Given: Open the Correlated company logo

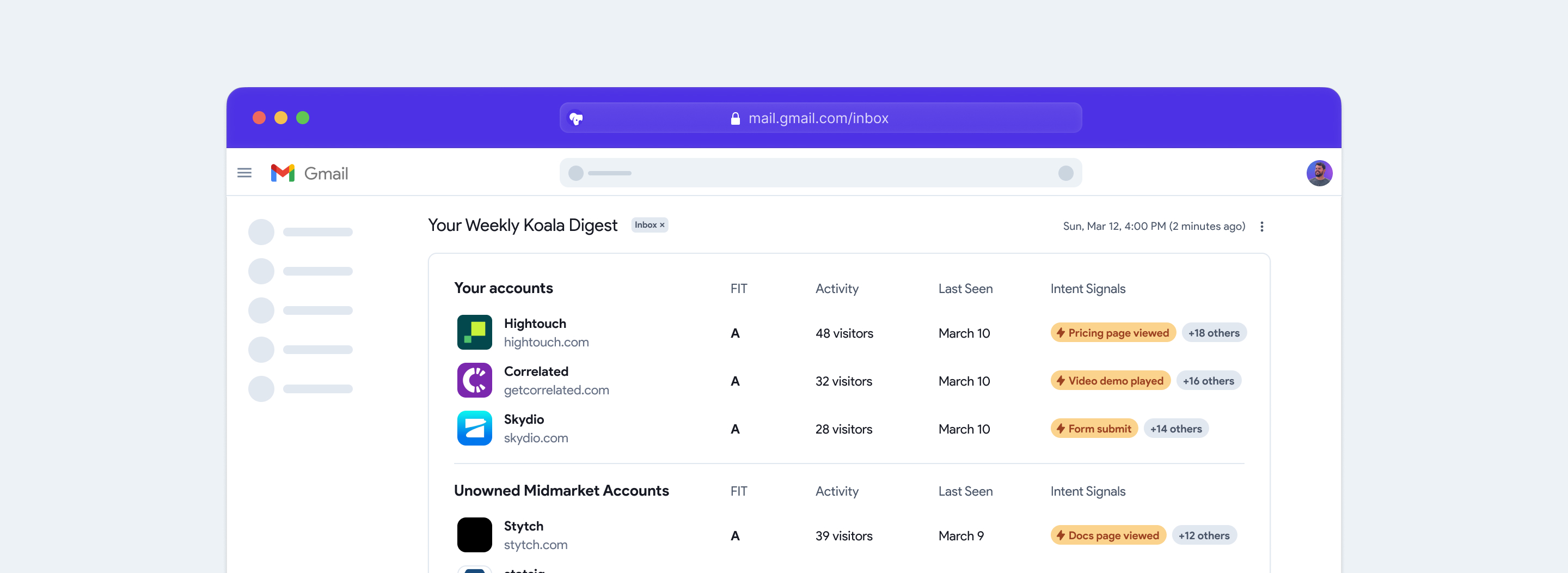Looking at the screenshot, I should pos(474,381).
